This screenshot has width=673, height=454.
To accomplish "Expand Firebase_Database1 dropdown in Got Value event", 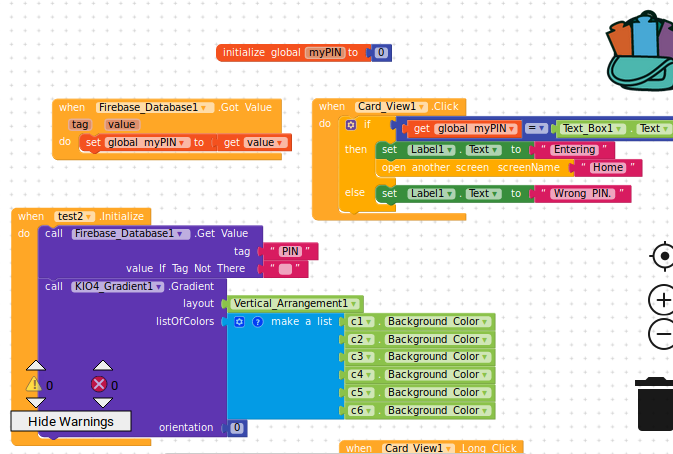I will [206, 107].
